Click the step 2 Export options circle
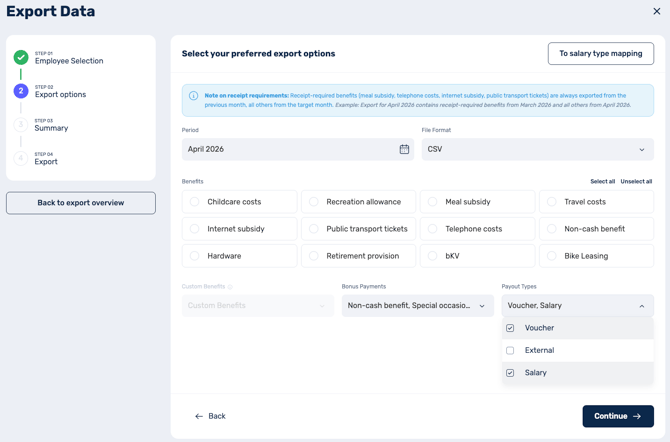The width and height of the screenshot is (670, 442). (x=21, y=91)
